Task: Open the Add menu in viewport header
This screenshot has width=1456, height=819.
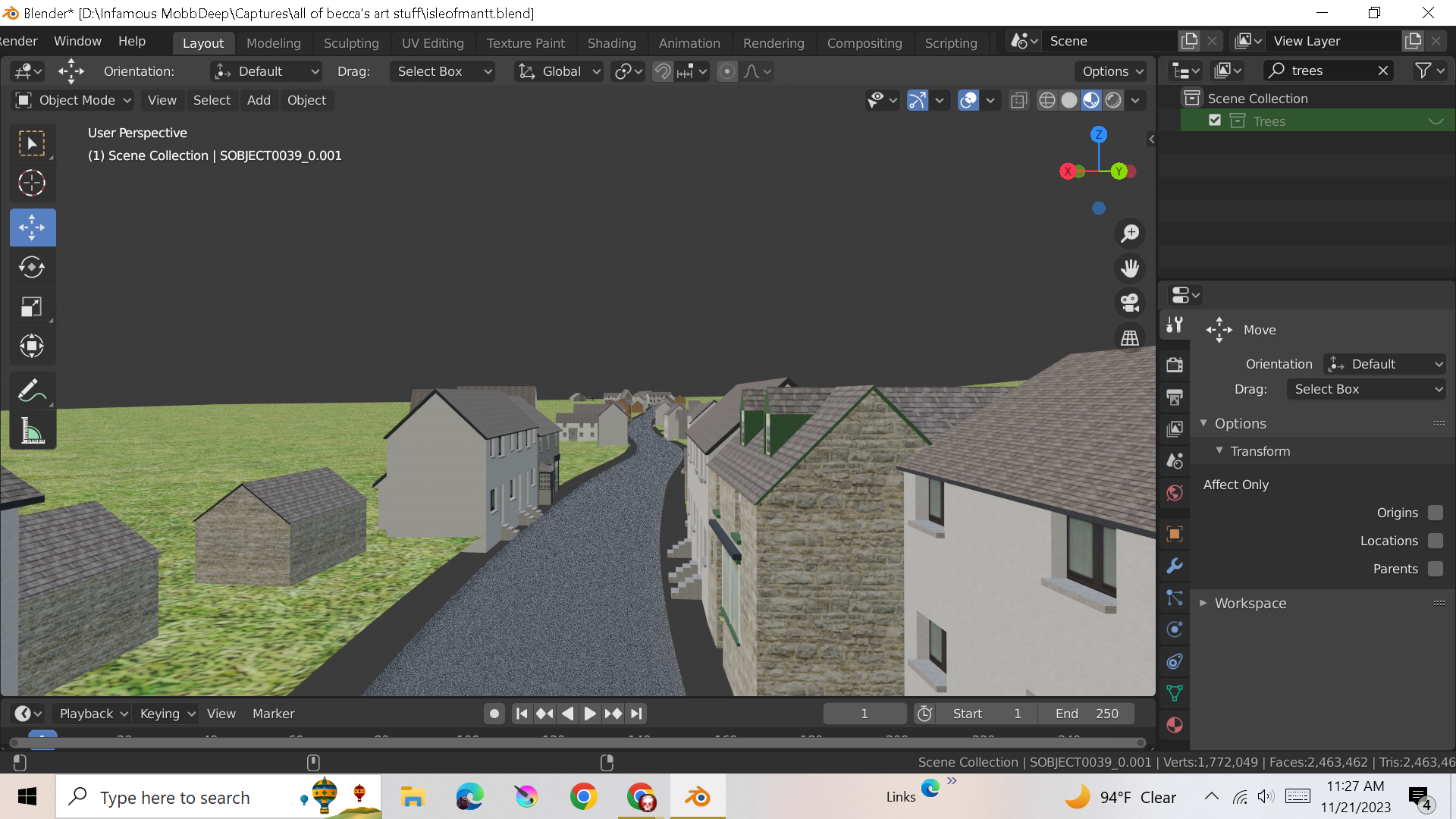Action: (x=258, y=100)
